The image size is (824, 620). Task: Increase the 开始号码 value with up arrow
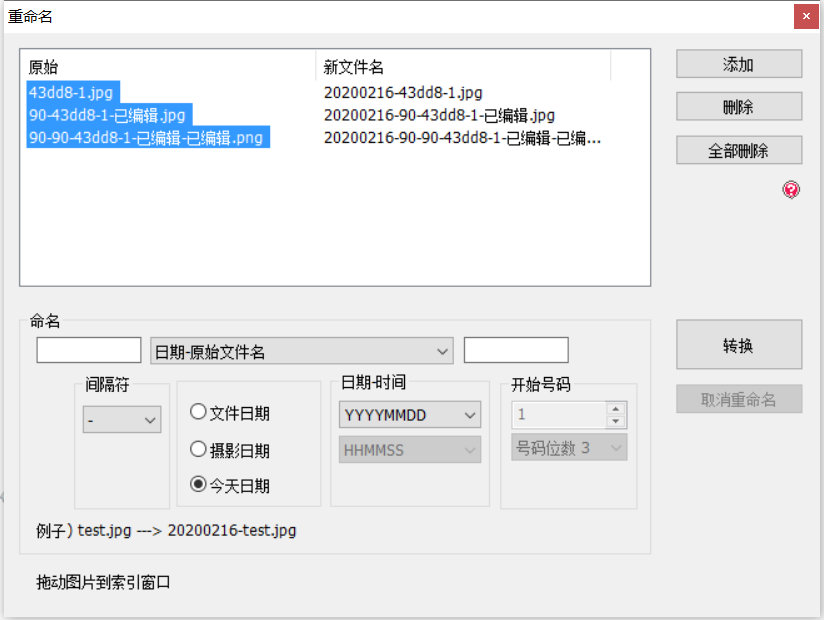click(615, 408)
